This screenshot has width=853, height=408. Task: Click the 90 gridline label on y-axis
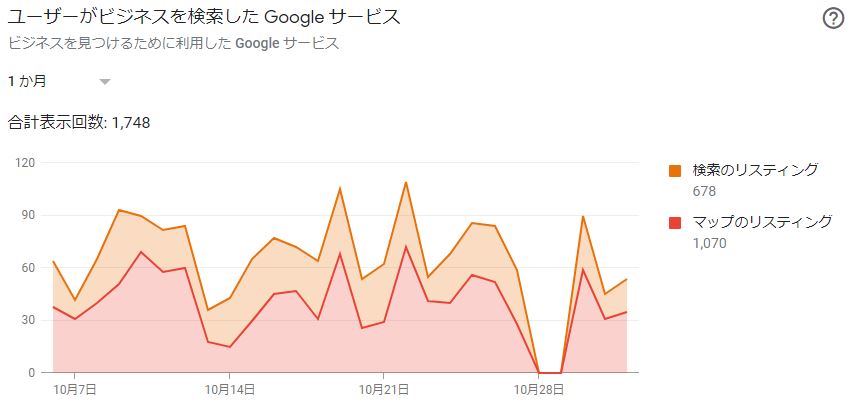click(x=28, y=215)
